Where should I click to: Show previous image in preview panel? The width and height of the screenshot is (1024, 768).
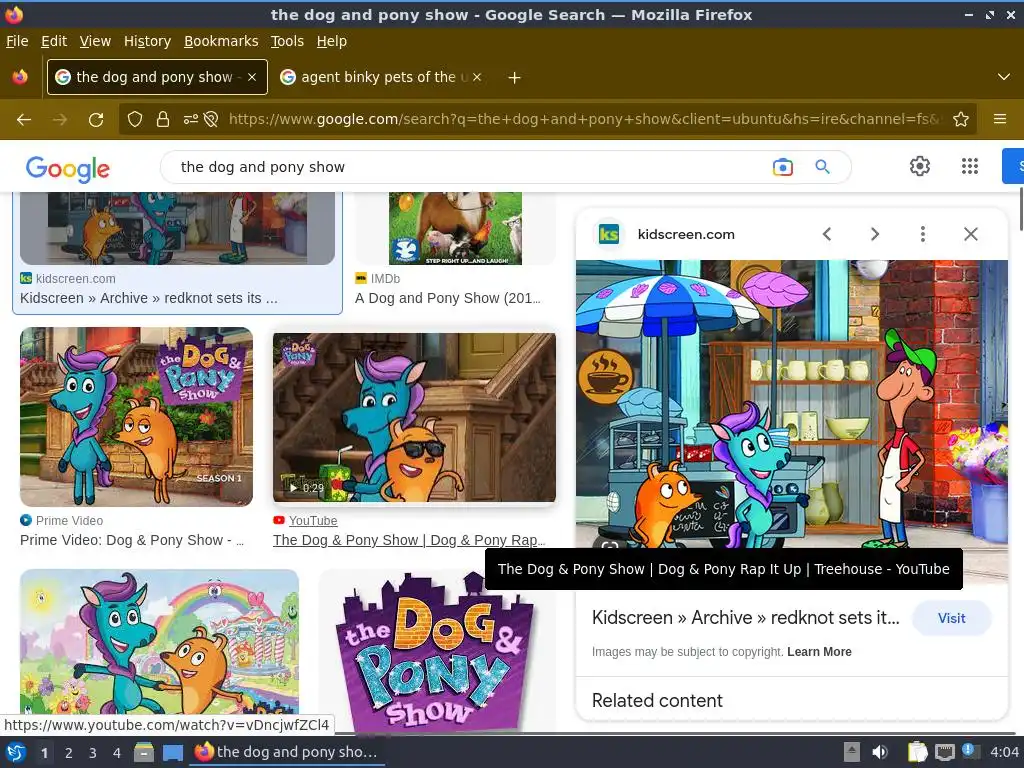tap(827, 234)
